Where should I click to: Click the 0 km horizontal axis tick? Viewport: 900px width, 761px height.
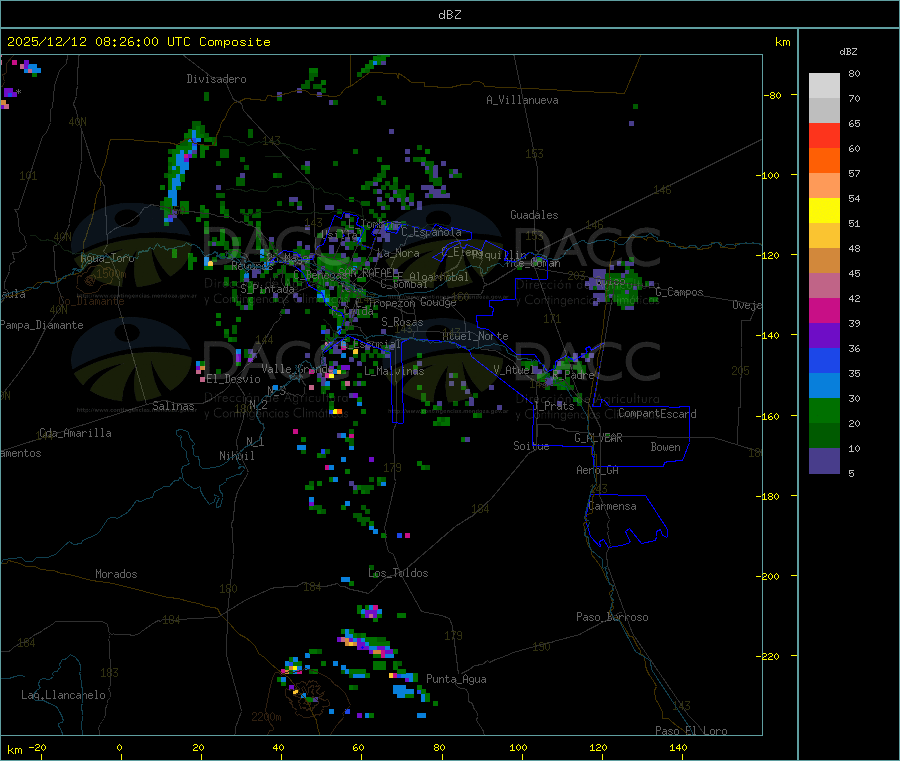pyautogui.click(x=119, y=747)
